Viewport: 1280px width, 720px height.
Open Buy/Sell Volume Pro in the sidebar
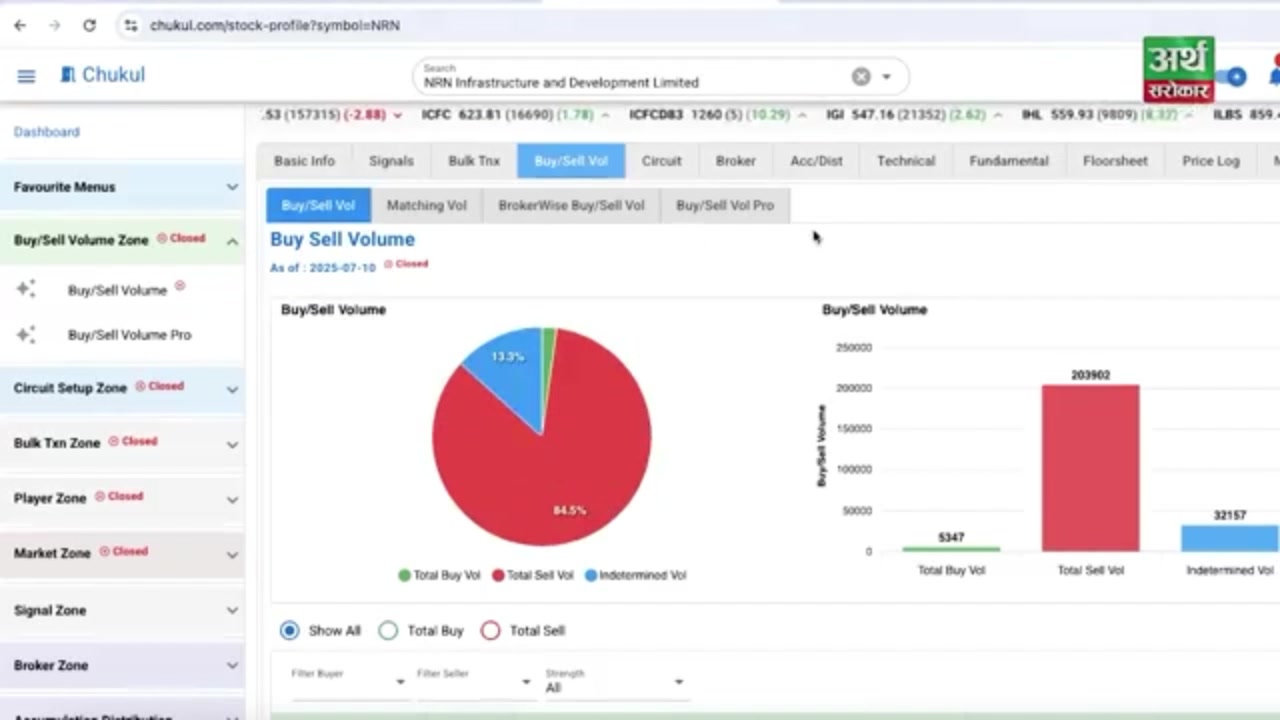click(129, 335)
